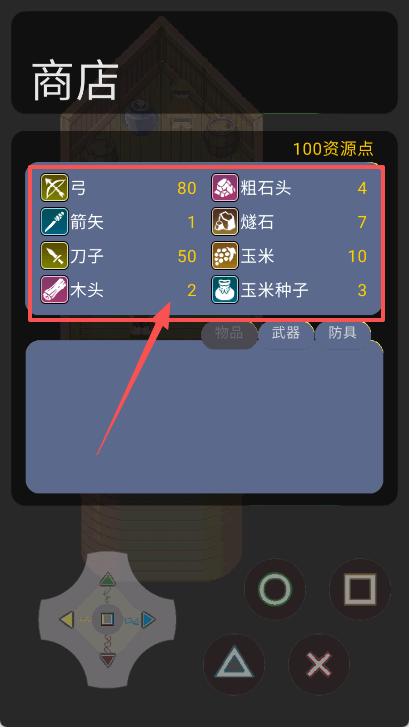409x727 pixels.
Task: Select the arrow (箭矢) item icon
Action: (x=54, y=222)
